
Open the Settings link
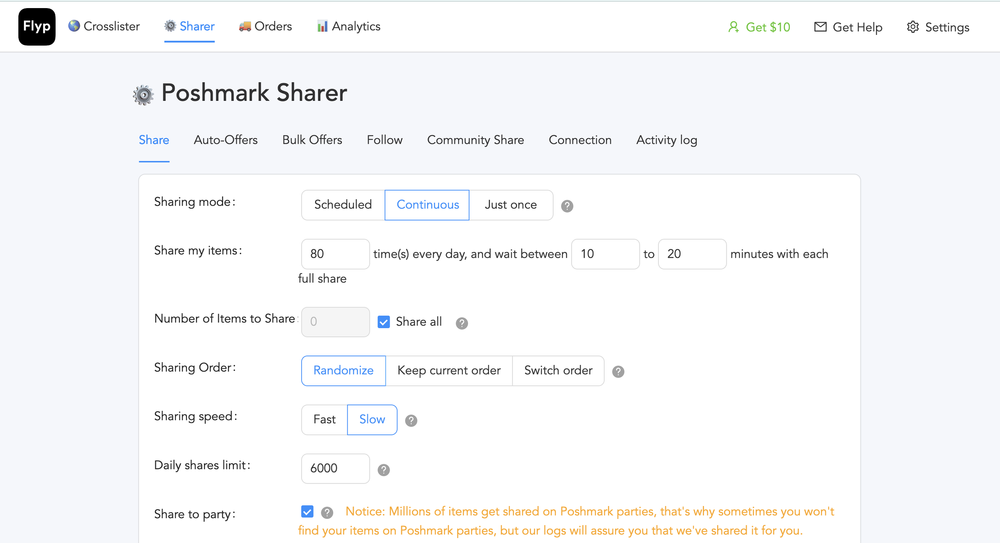point(938,27)
